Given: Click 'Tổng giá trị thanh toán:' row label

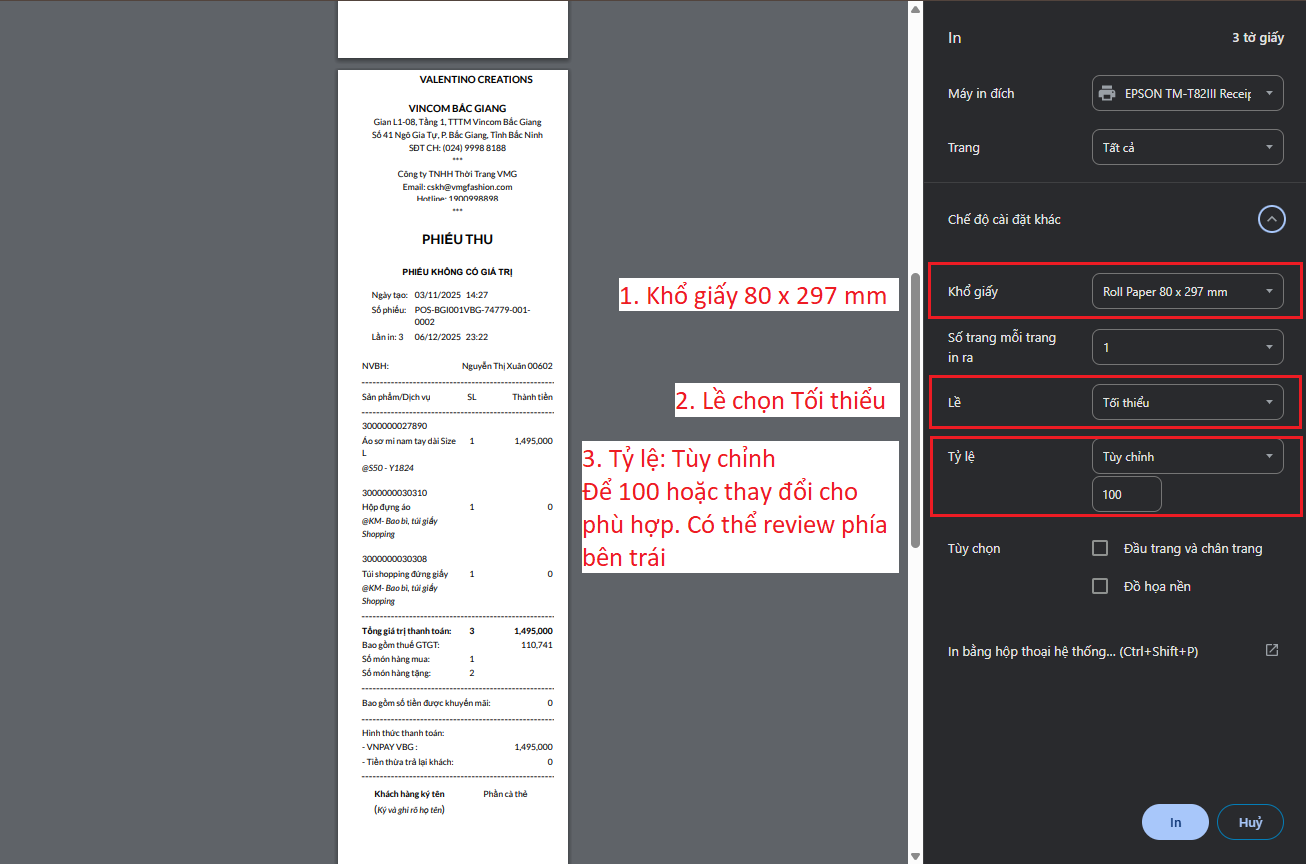Looking at the screenshot, I should (406, 631).
